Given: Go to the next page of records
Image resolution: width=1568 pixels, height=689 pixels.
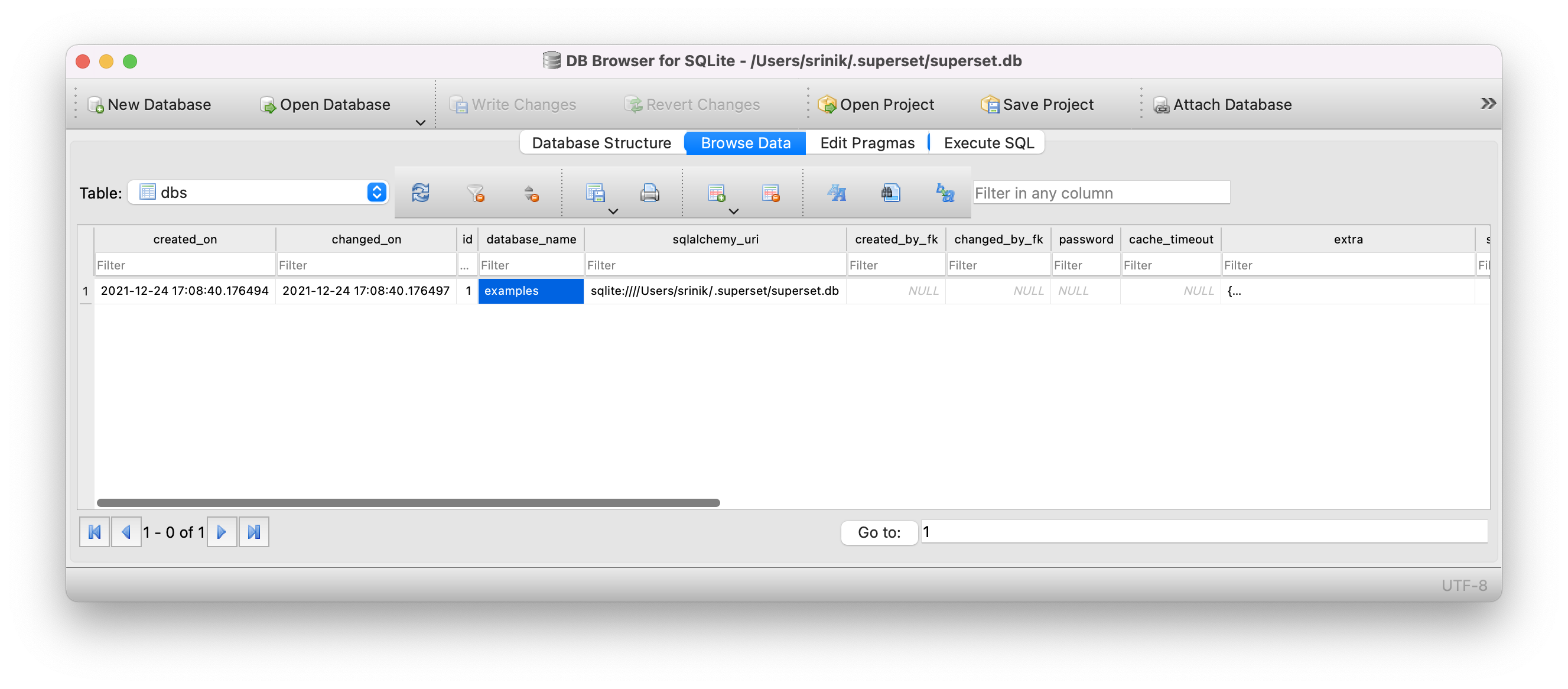Looking at the screenshot, I should coord(222,532).
